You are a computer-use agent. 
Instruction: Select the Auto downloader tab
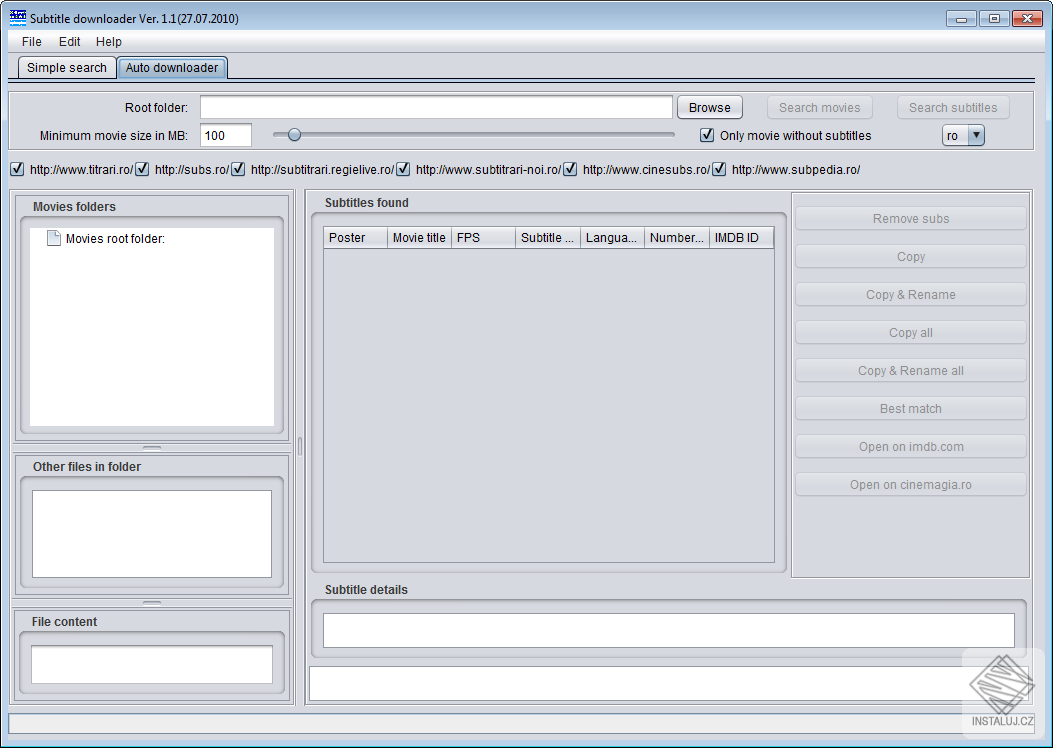[171, 68]
